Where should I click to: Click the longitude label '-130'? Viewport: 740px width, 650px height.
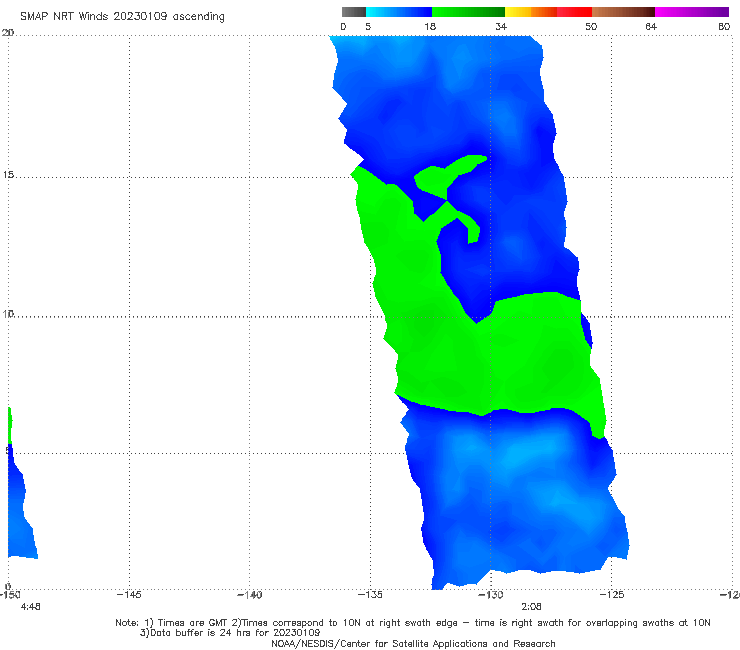click(x=491, y=594)
